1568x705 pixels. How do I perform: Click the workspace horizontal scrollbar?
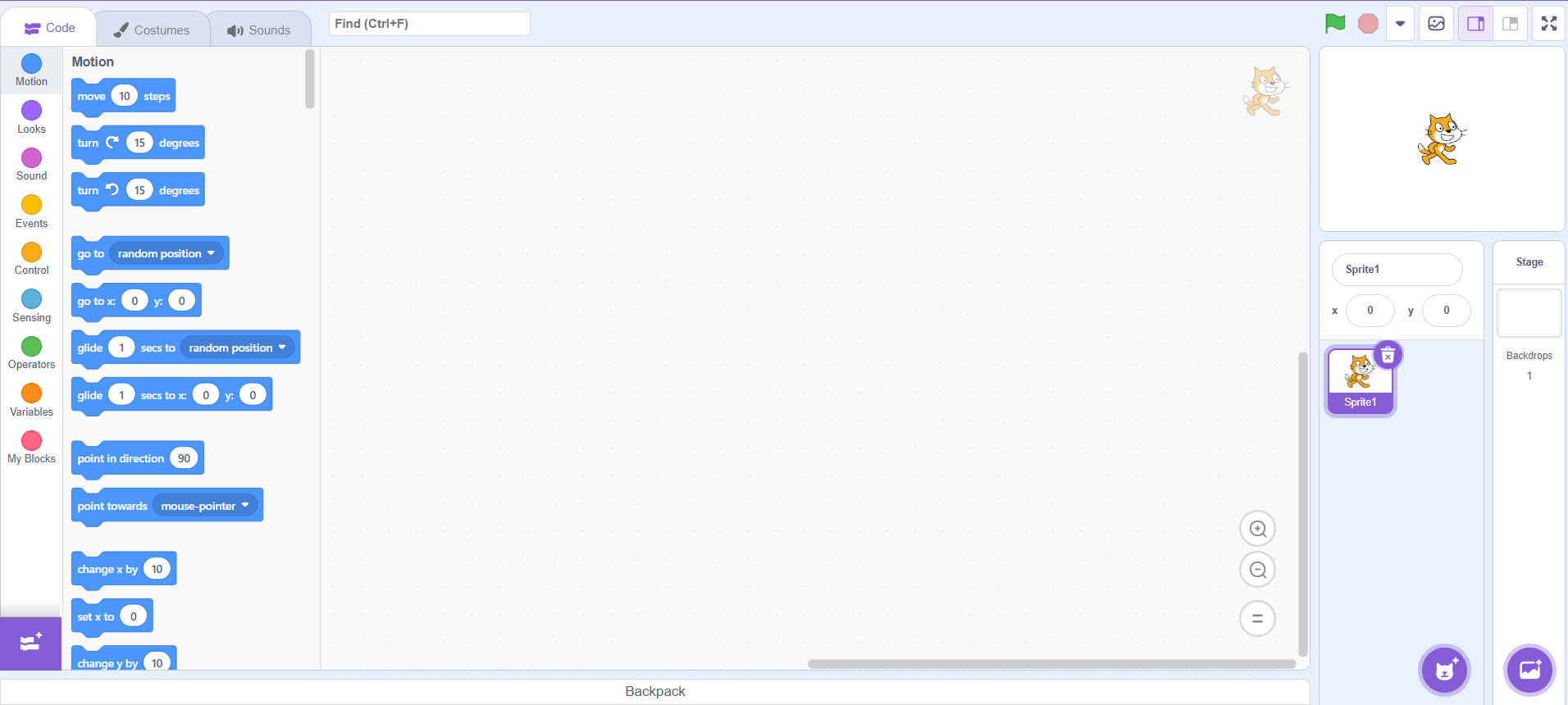point(1051,664)
